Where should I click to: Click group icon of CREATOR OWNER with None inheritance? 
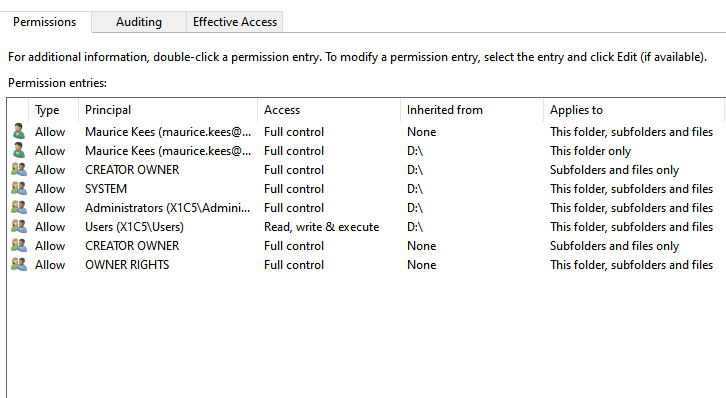(x=19, y=245)
